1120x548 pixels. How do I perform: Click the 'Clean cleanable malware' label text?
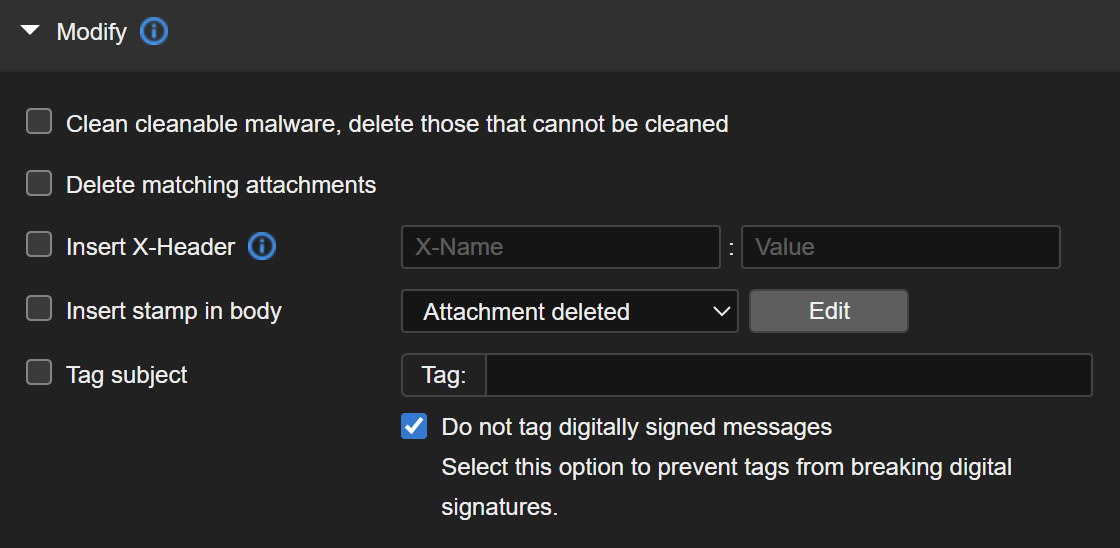coord(396,124)
